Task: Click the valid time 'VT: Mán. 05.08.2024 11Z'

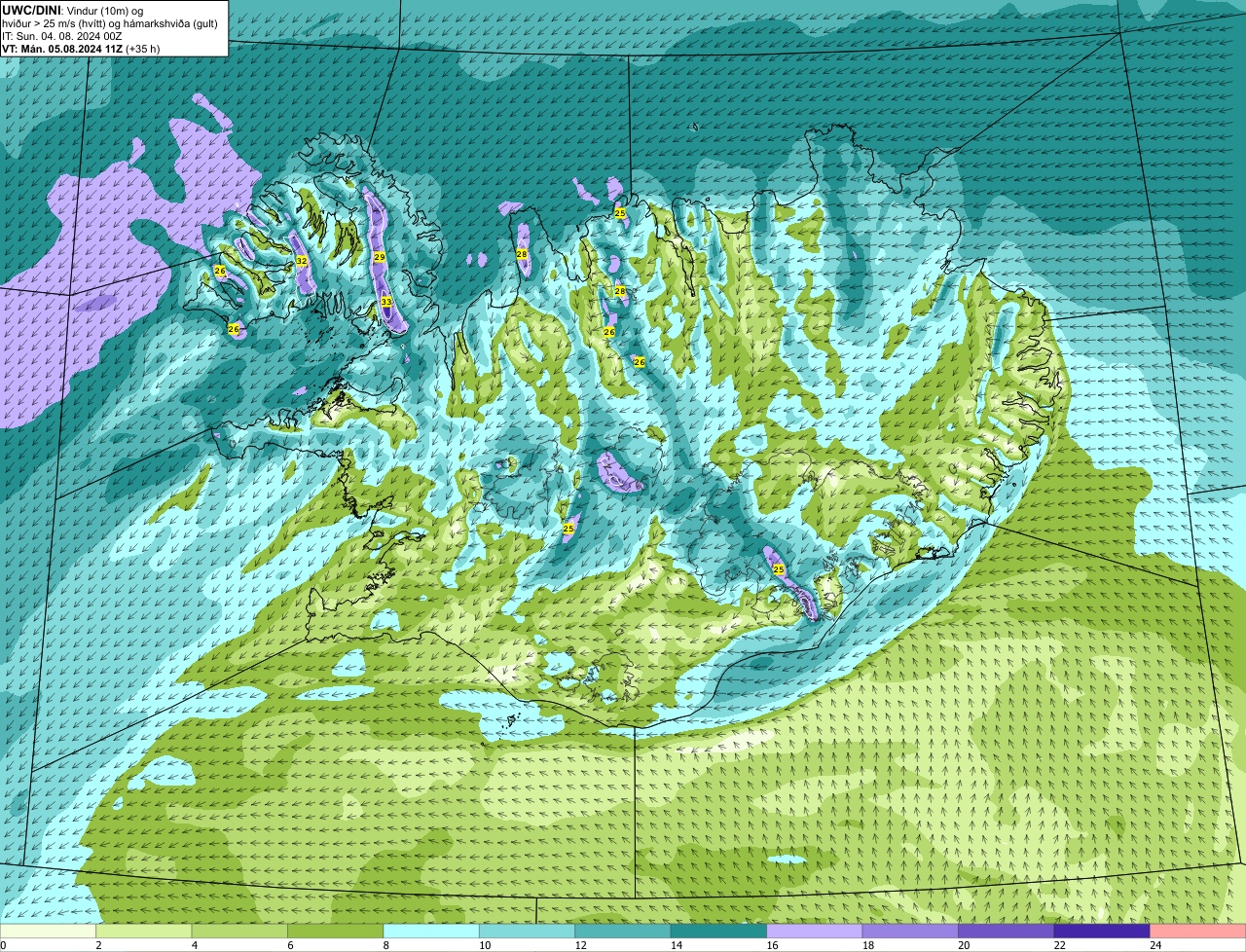Action: 62,48
